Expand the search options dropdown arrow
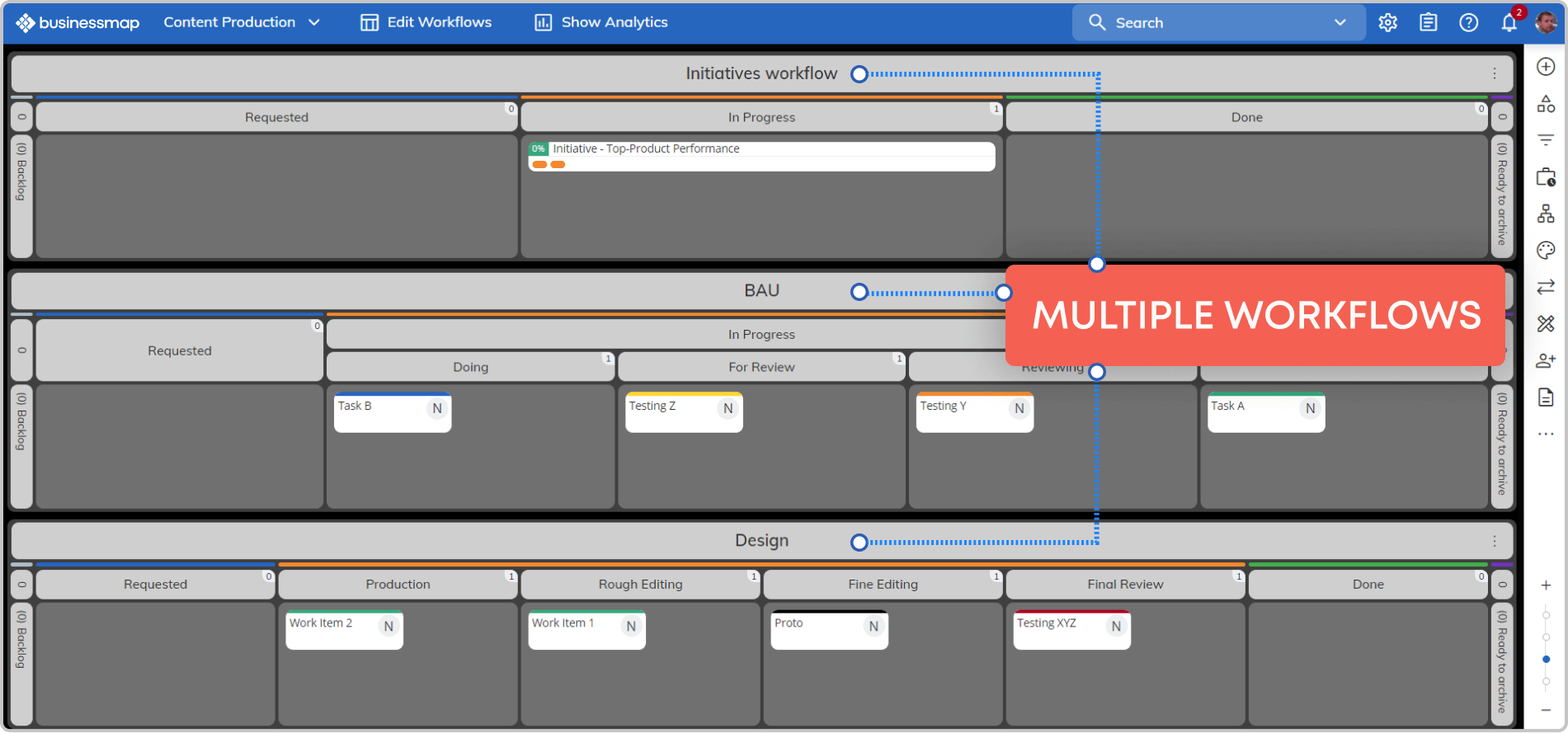 [x=1340, y=22]
